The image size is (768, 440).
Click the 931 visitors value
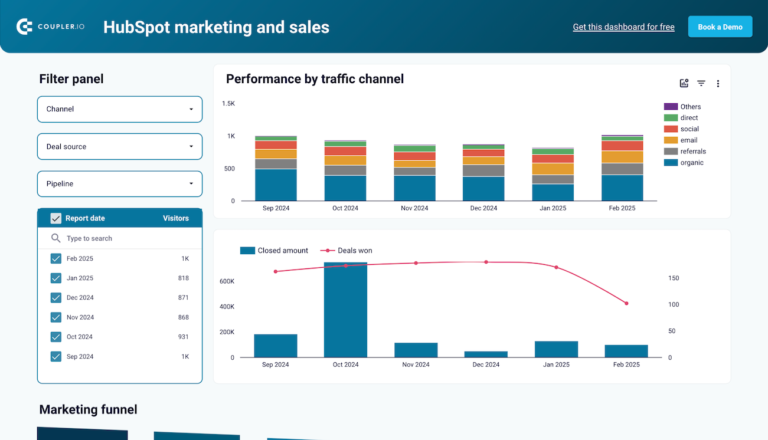[183, 337]
